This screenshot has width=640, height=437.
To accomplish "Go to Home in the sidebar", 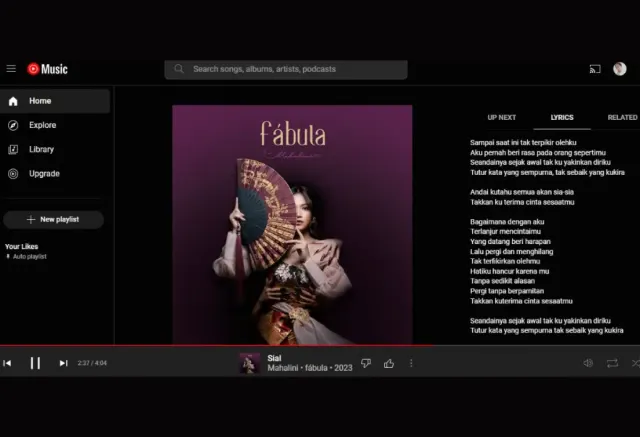I will [x=55, y=101].
